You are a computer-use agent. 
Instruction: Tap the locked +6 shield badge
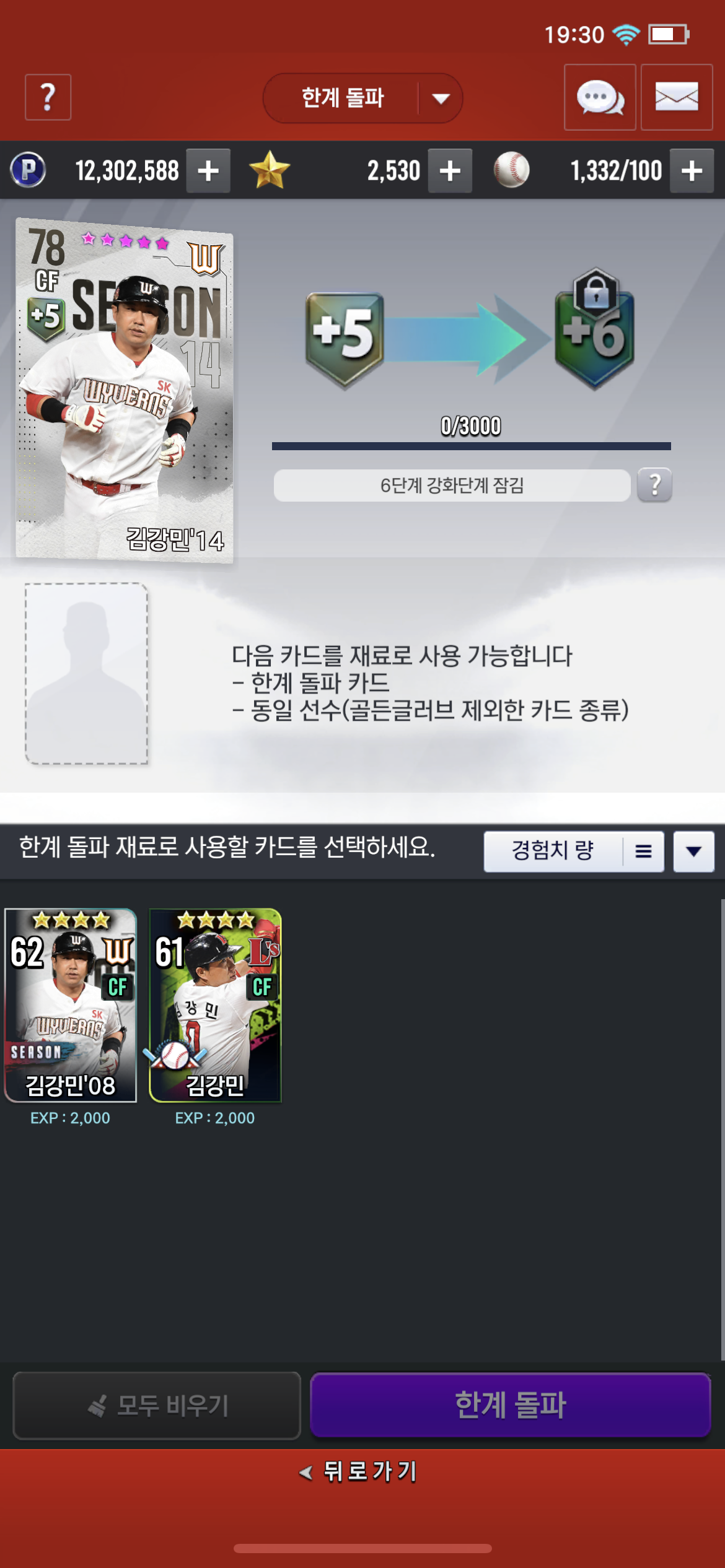[x=594, y=329]
